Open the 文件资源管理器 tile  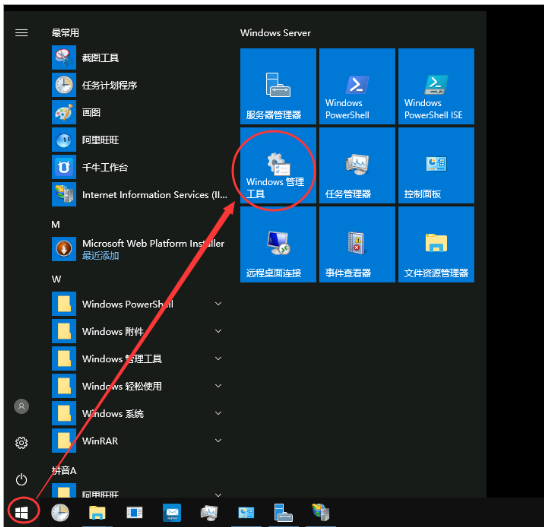click(x=436, y=244)
